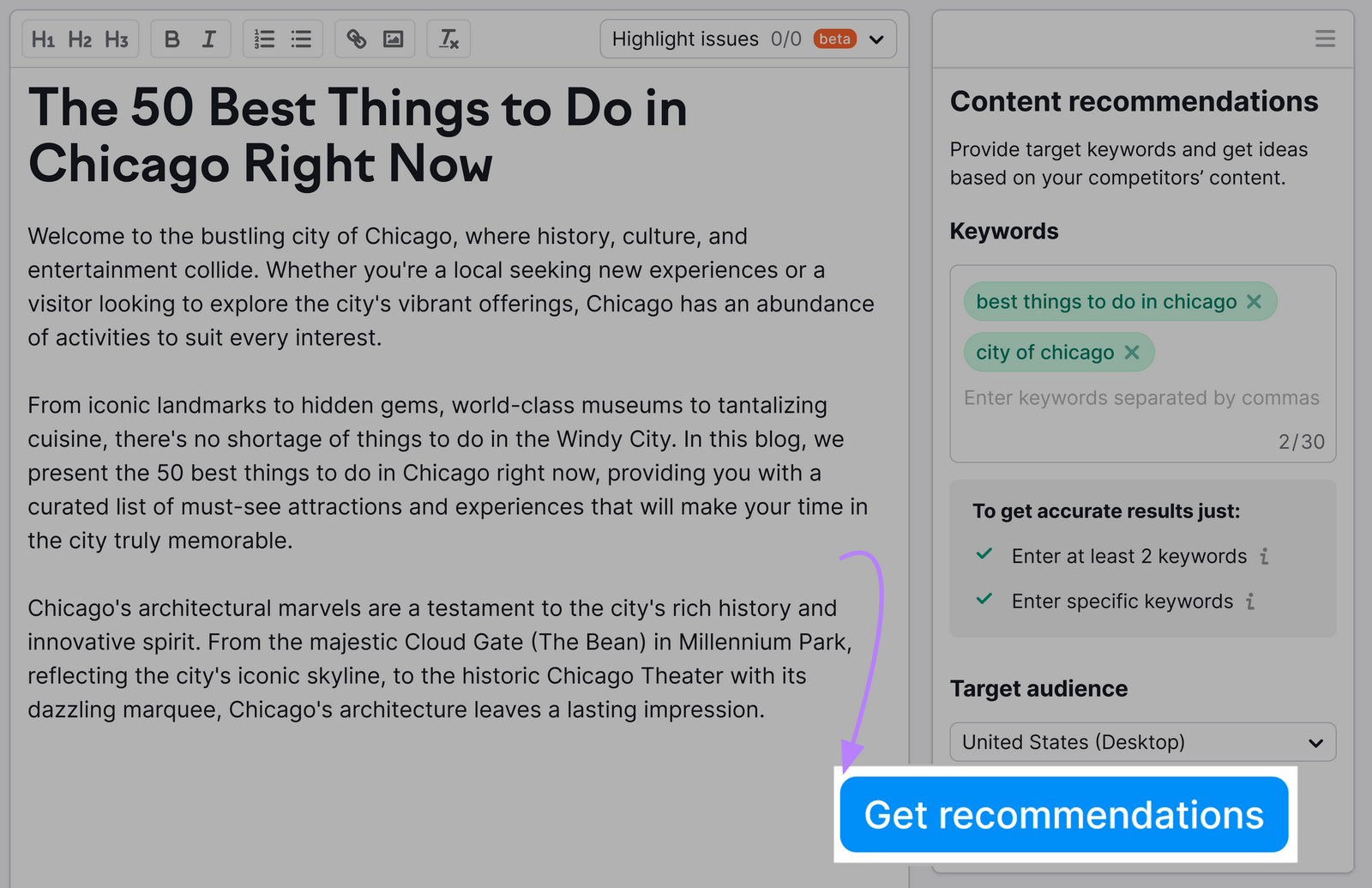Click the keywords input field
The height and width of the screenshot is (888, 1372).
[1140, 397]
